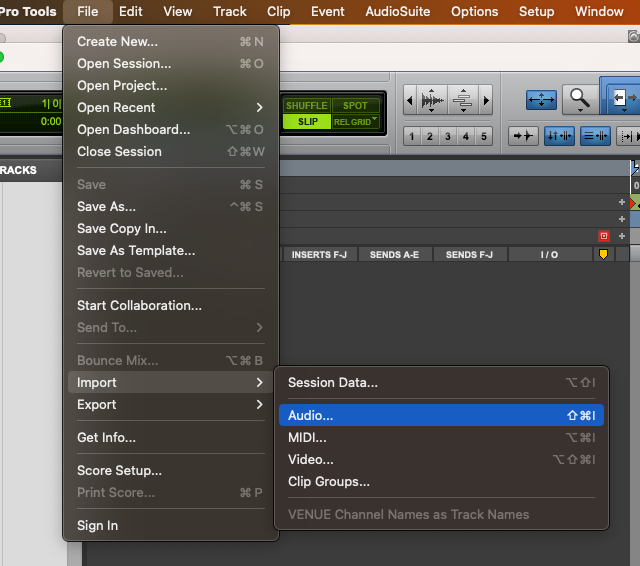Open the Clip menu
The width and height of the screenshot is (640, 566).
tap(279, 11)
